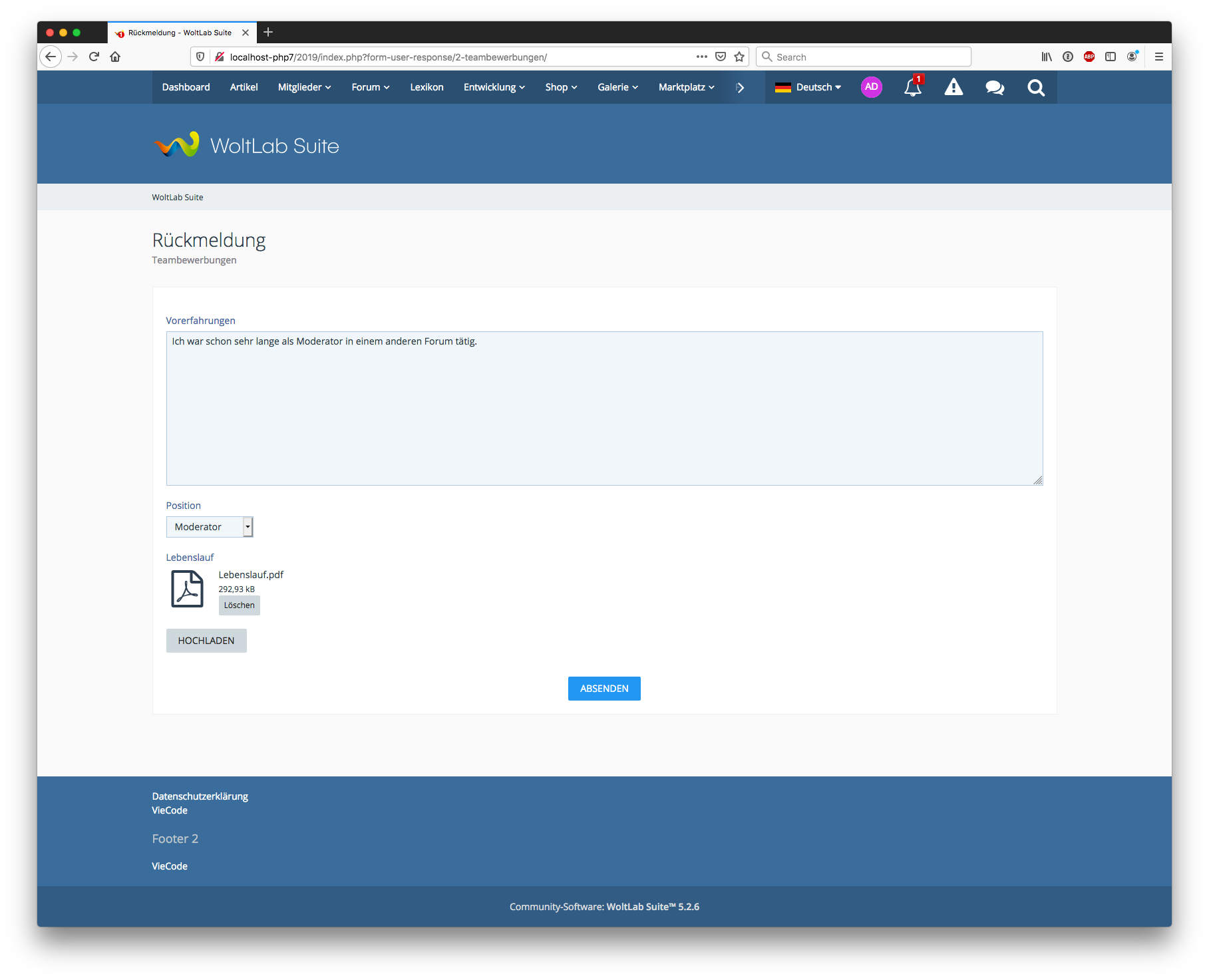Screen dimensions: 1209x980
Task: Open the Position dropdown showing Moderator
Action: coord(209,527)
